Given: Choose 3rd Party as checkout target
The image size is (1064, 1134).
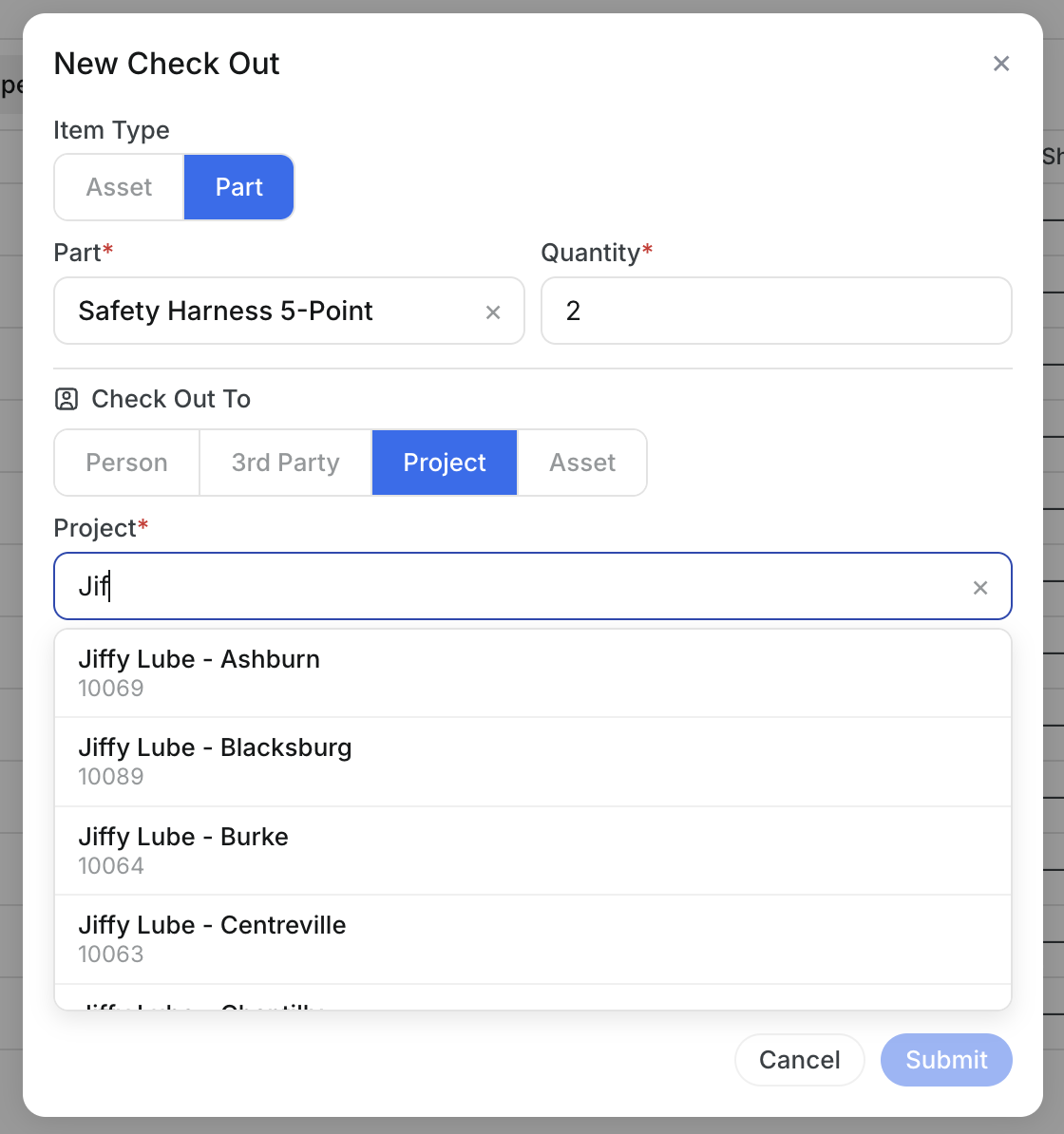Looking at the screenshot, I should 285,463.
